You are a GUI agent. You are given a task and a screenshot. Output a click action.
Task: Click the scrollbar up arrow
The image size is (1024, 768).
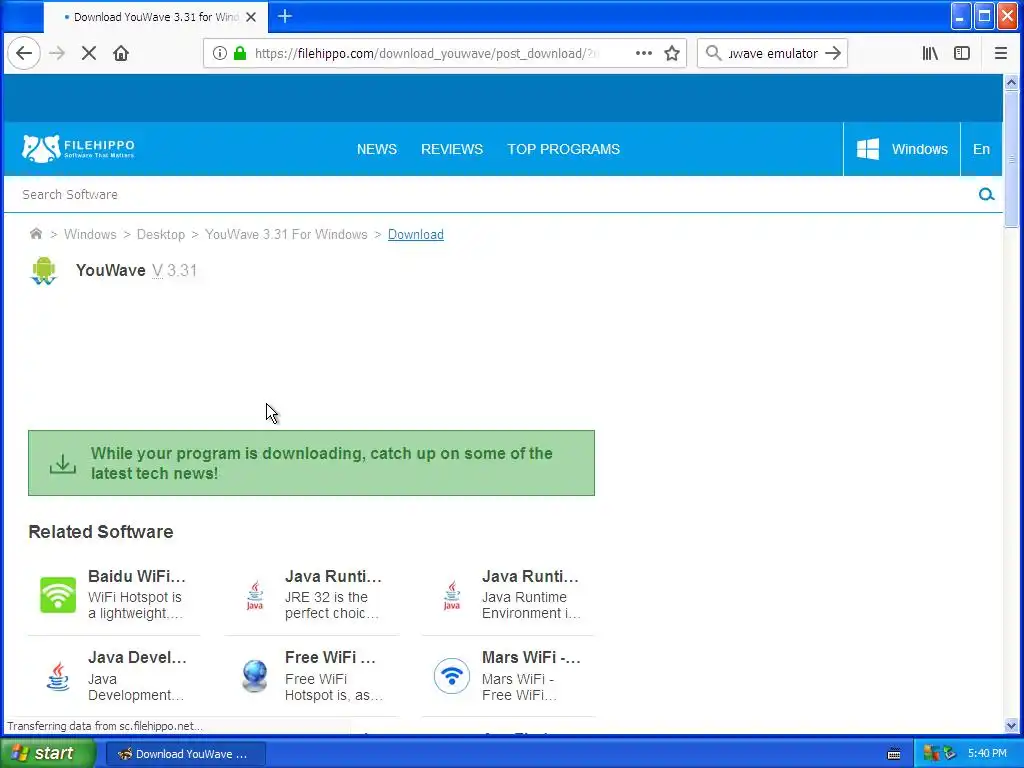coord(1011,82)
